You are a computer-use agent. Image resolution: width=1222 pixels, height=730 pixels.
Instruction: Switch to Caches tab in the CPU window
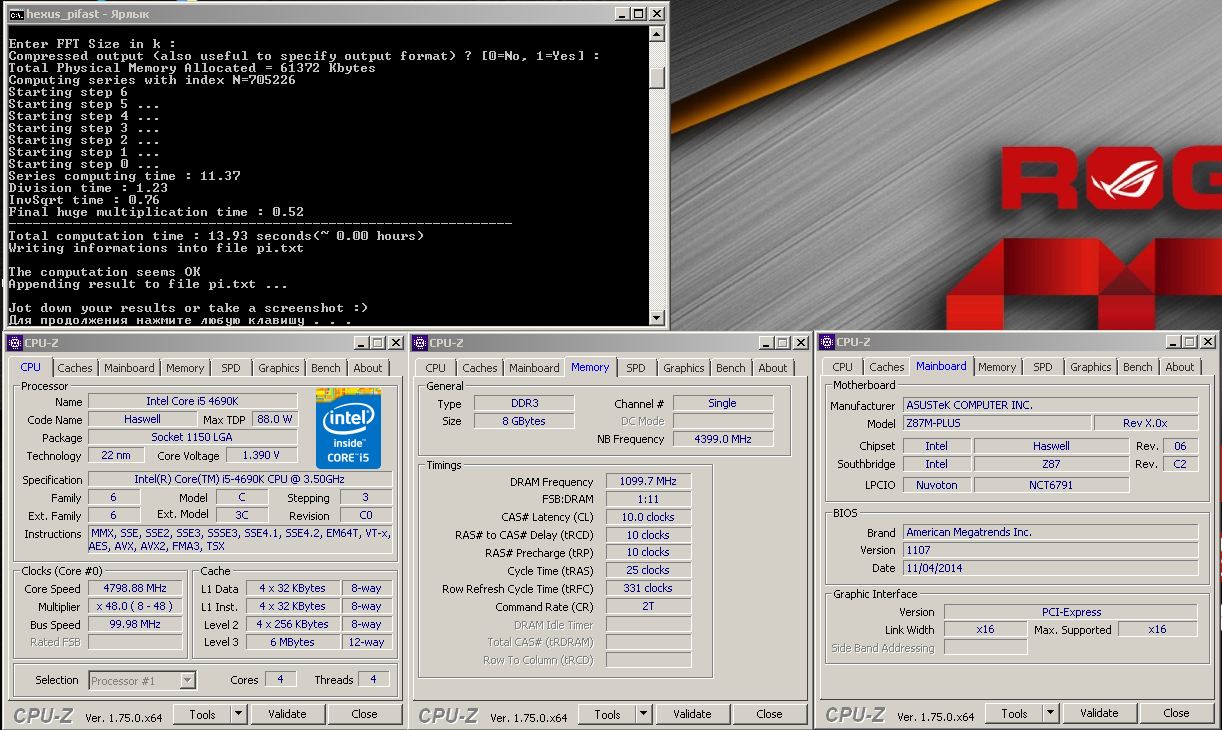click(x=75, y=368)
